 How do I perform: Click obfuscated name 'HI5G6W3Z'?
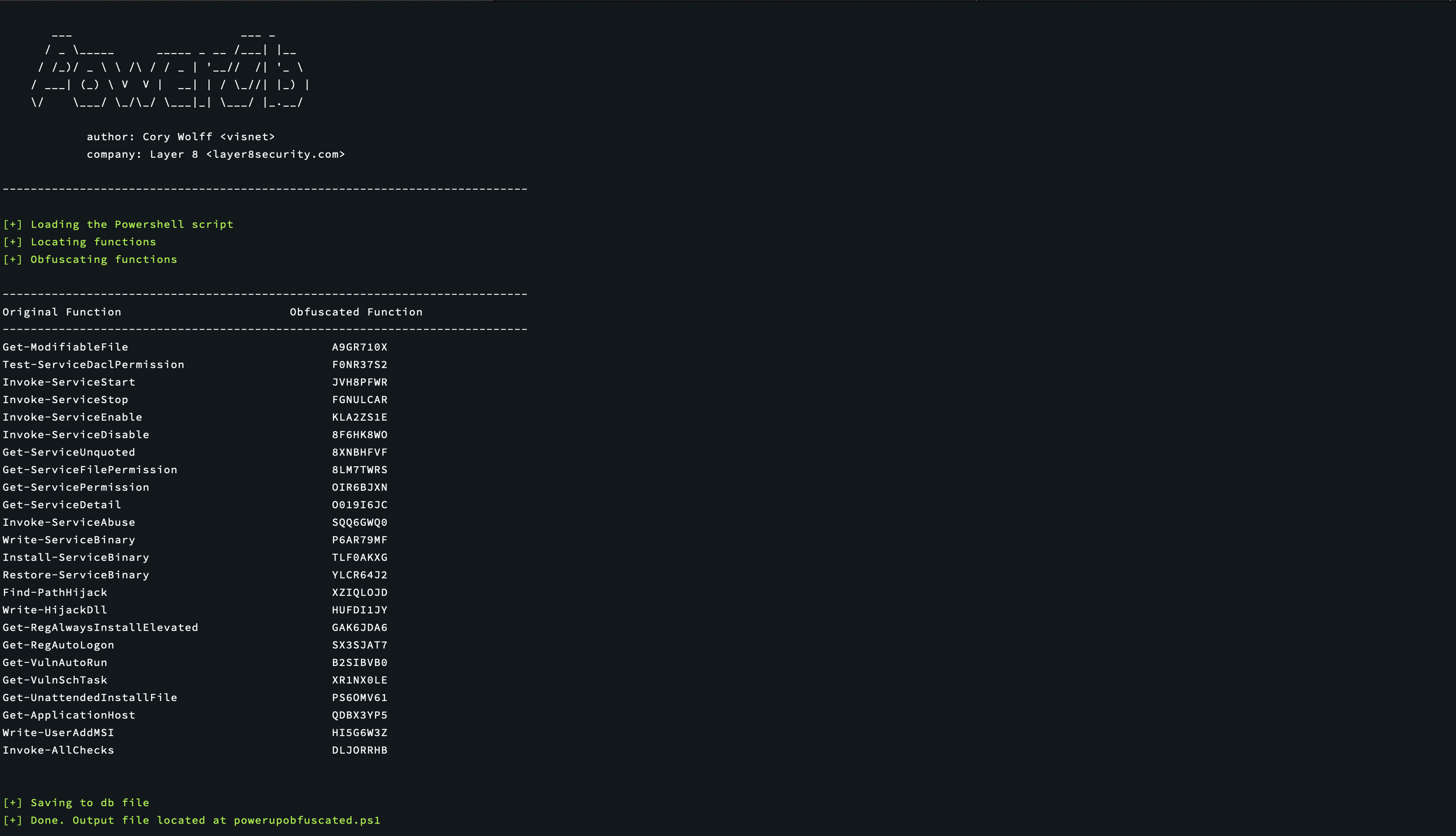click(360, 733)
